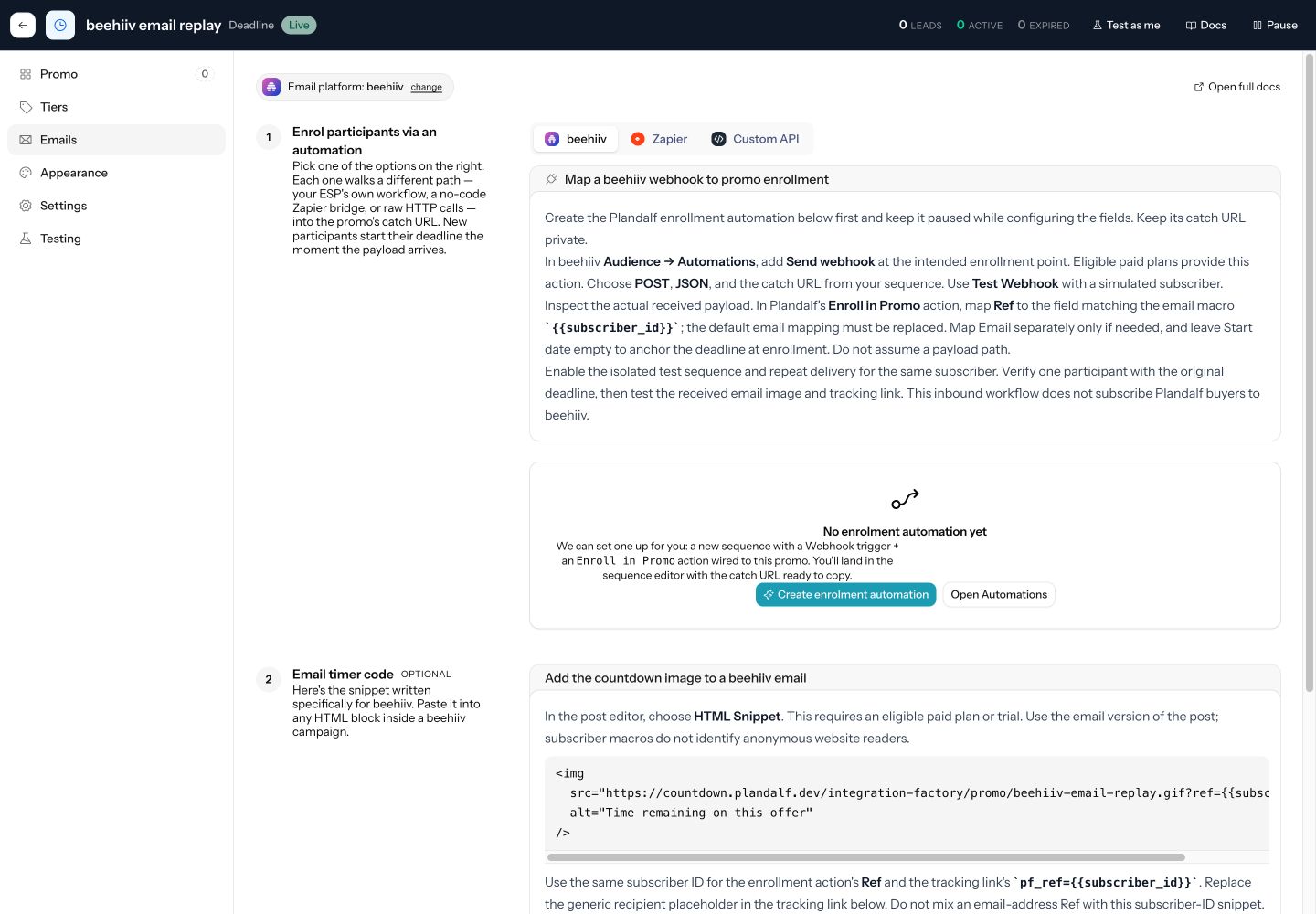Screen dimensions: 1316x914
Task: Select the beehiiv tab
Action: tap(576, 139)
